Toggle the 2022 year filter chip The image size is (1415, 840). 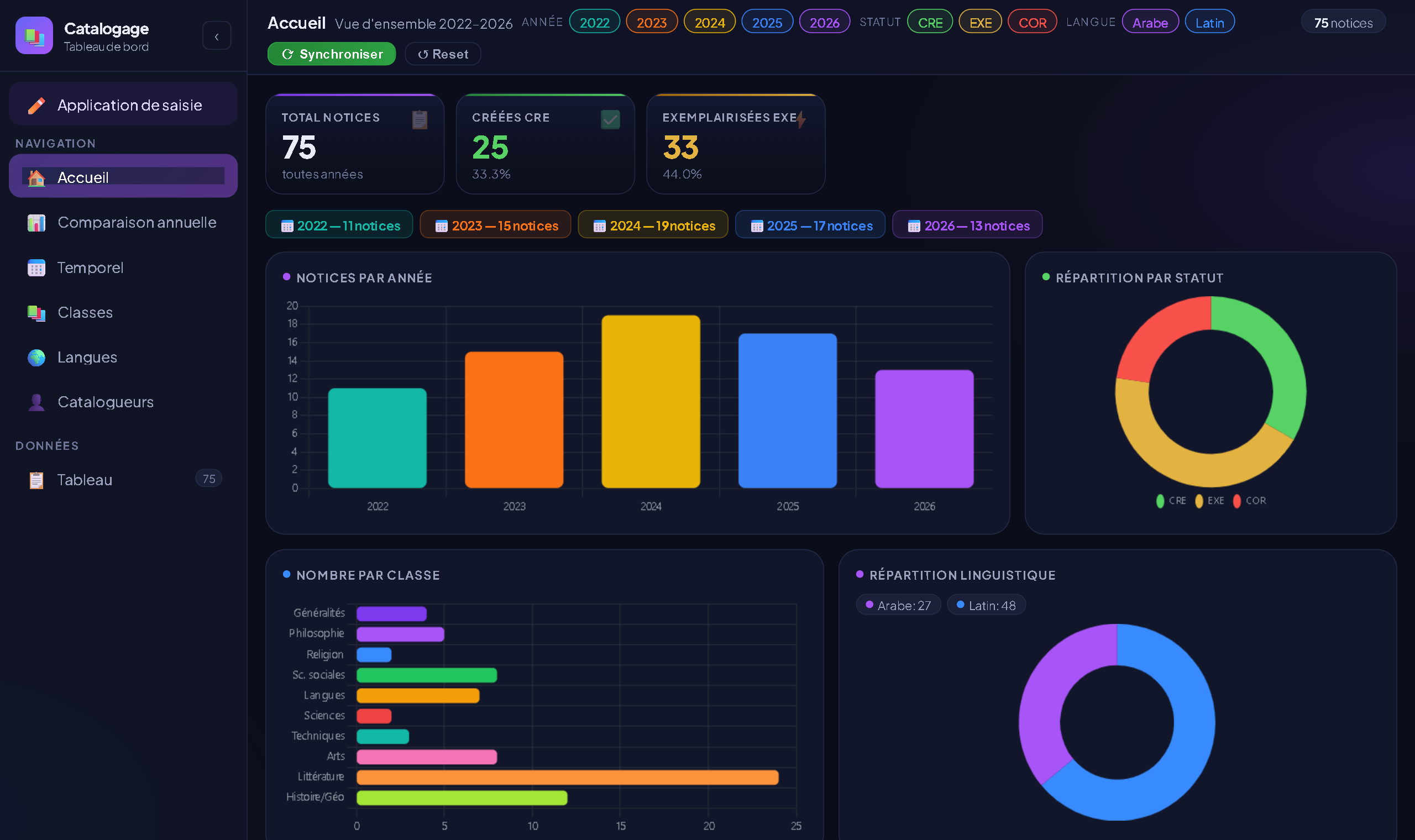click(594, 23)
